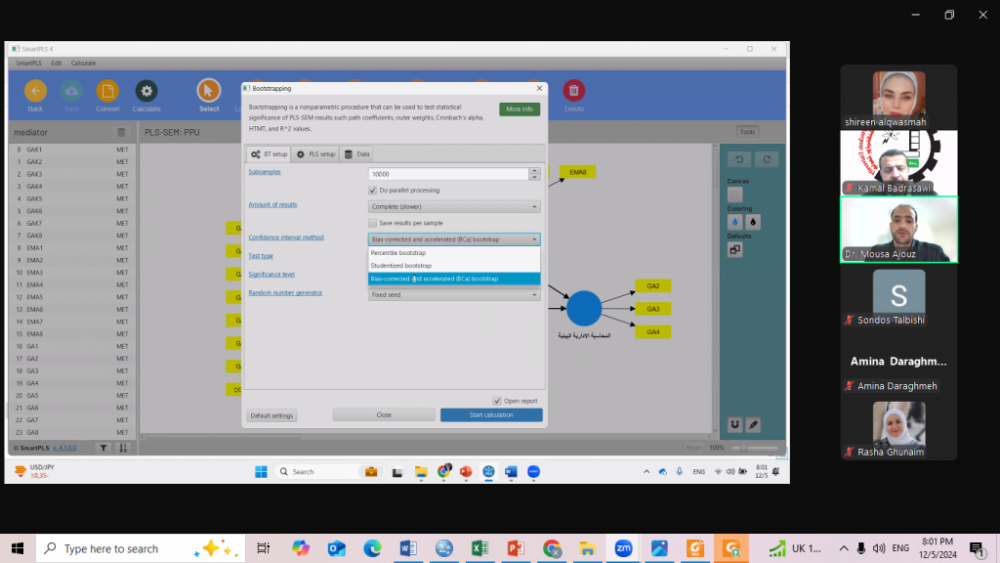Open Outlook from the bottom taskbar
The width and height of the screenshot is (1000, 563).
pos(337,548)
